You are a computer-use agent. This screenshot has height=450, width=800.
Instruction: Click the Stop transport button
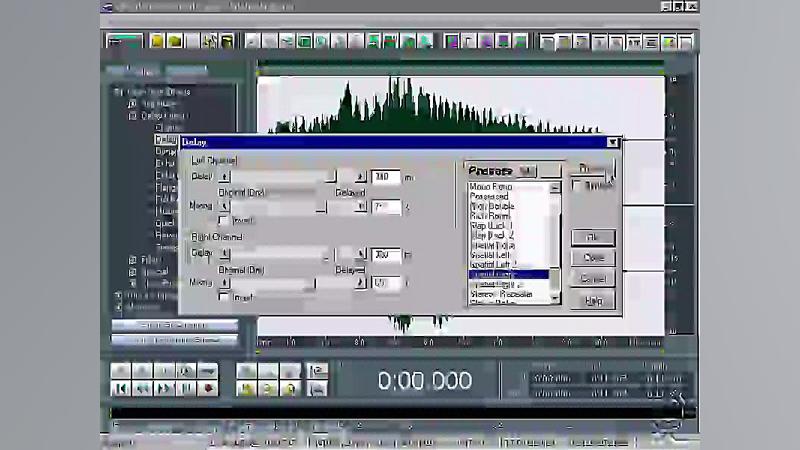(x=121, y=371)
